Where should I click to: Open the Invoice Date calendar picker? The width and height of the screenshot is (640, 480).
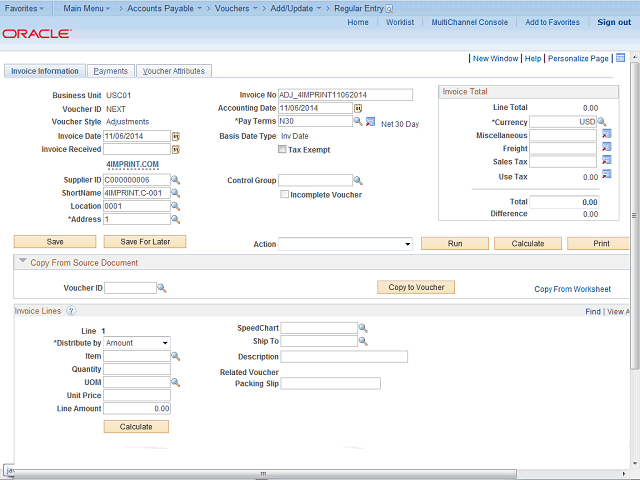[176, 136]
